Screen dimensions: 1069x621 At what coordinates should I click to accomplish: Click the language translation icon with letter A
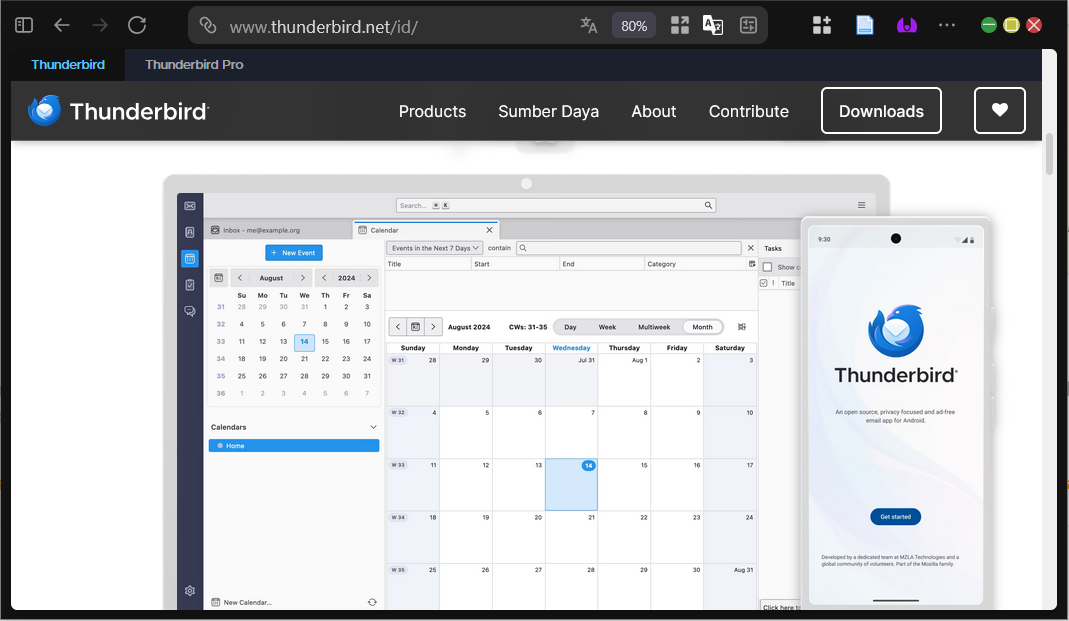pyautogui.click(x=713, y=25)
